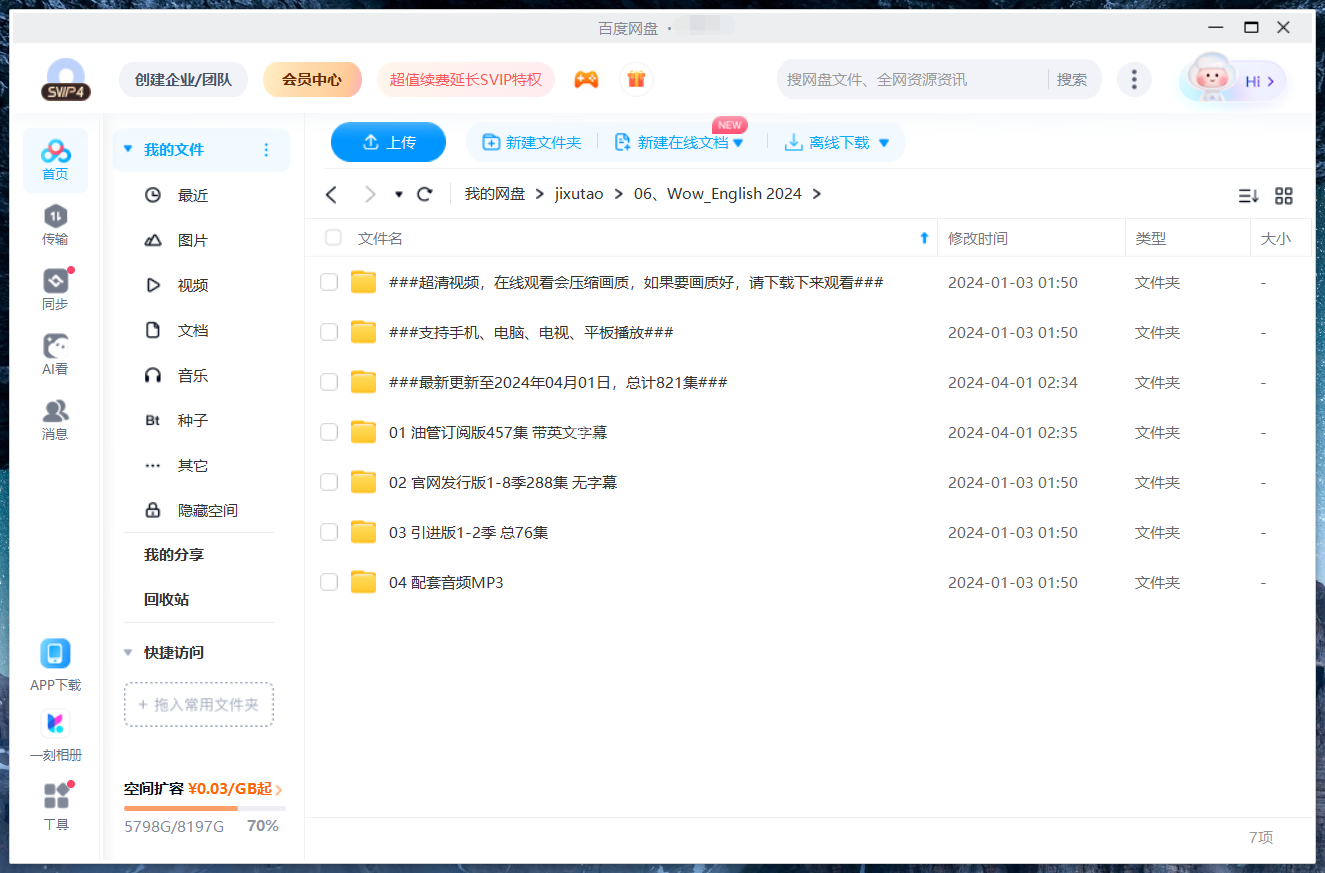Click folder icon of 03 引进版1-2季
1325x873 pixels.
pyautogui.click(x=363, y=532)
